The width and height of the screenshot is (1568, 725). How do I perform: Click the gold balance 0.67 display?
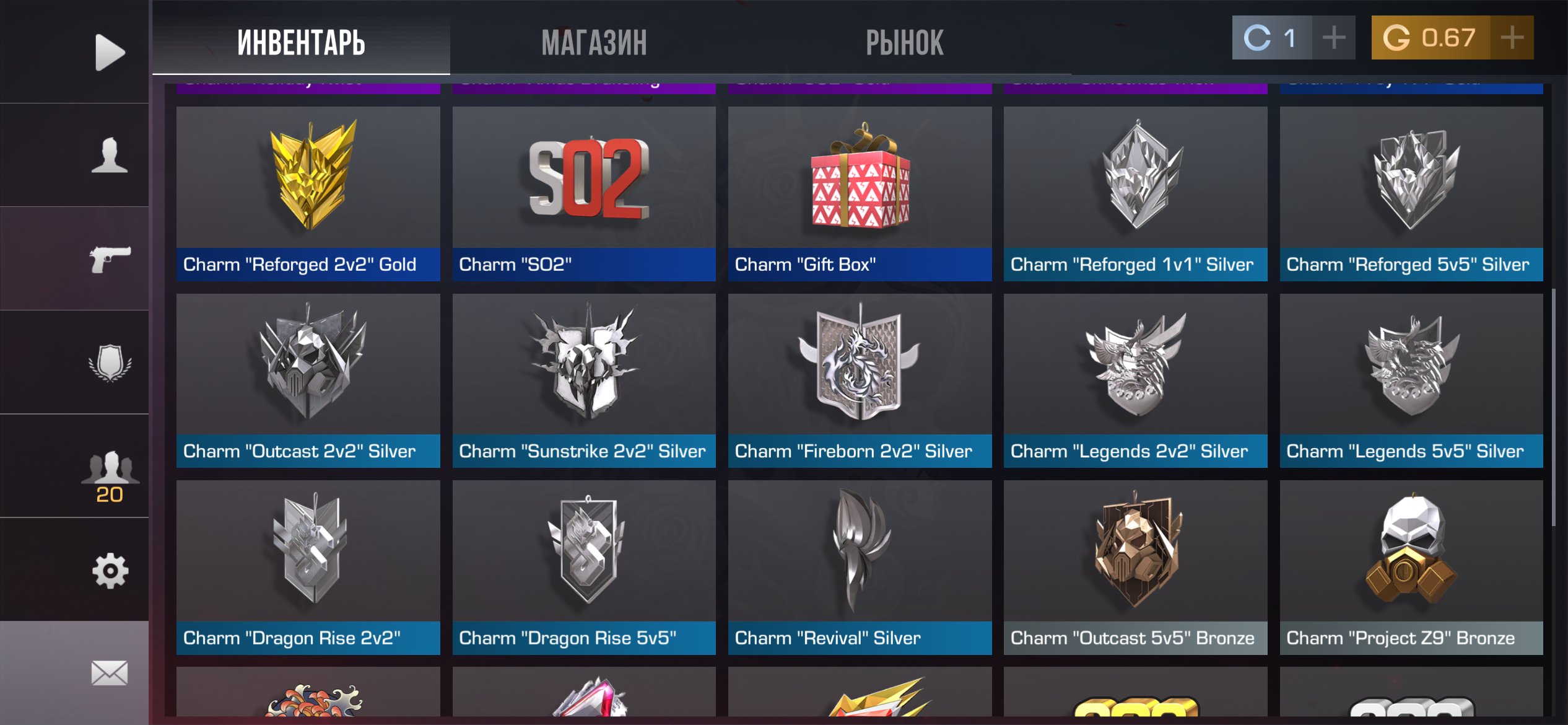(x=1431, y=38)
